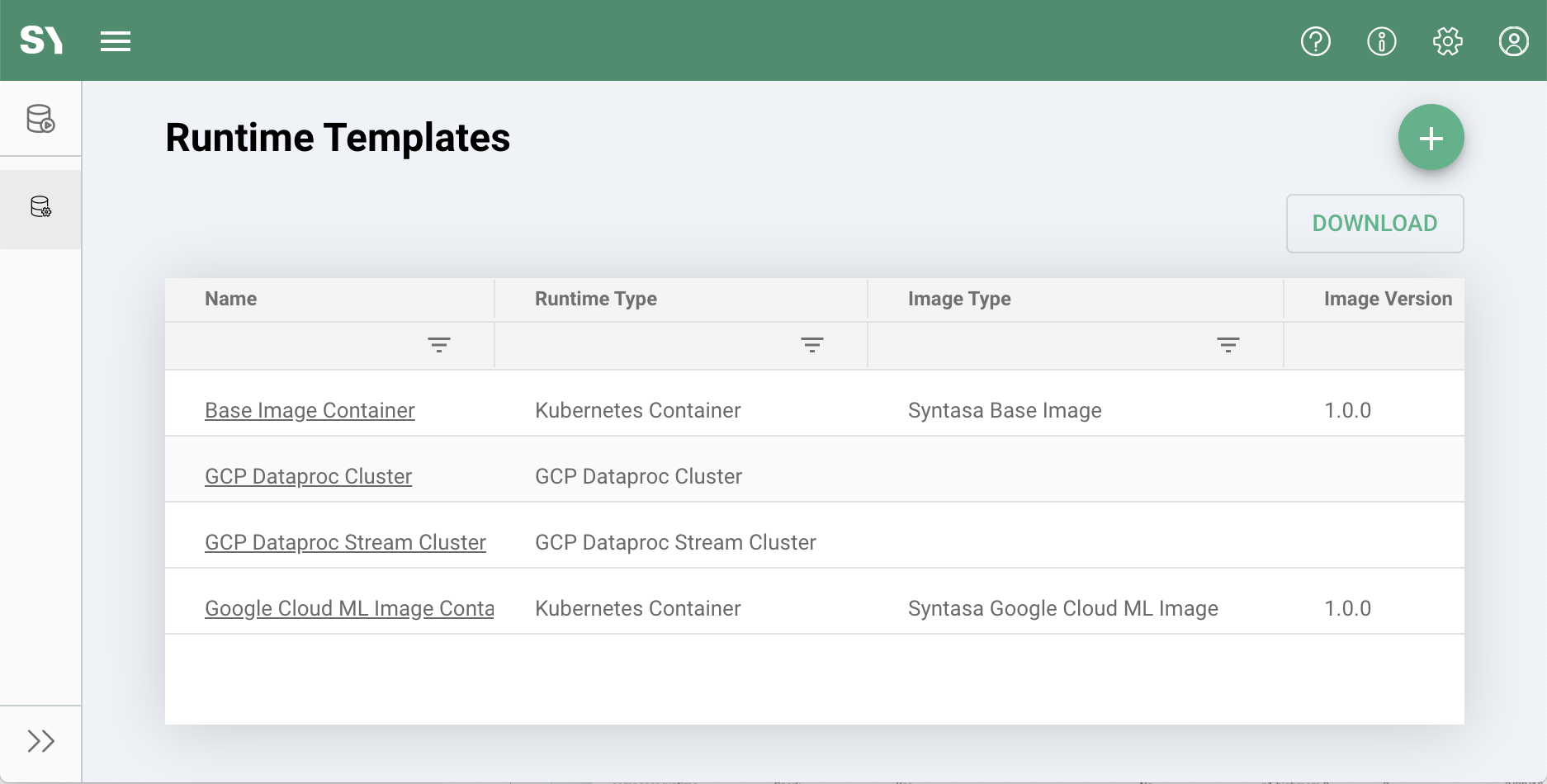The width and height of the screenshot is (1547, 784).
Task: Click the DOWNLOAD button
Action: click(1374, 223)
